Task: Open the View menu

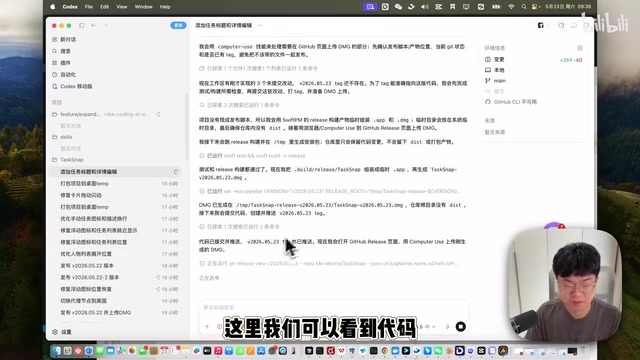Action: (x=122, y=7)
